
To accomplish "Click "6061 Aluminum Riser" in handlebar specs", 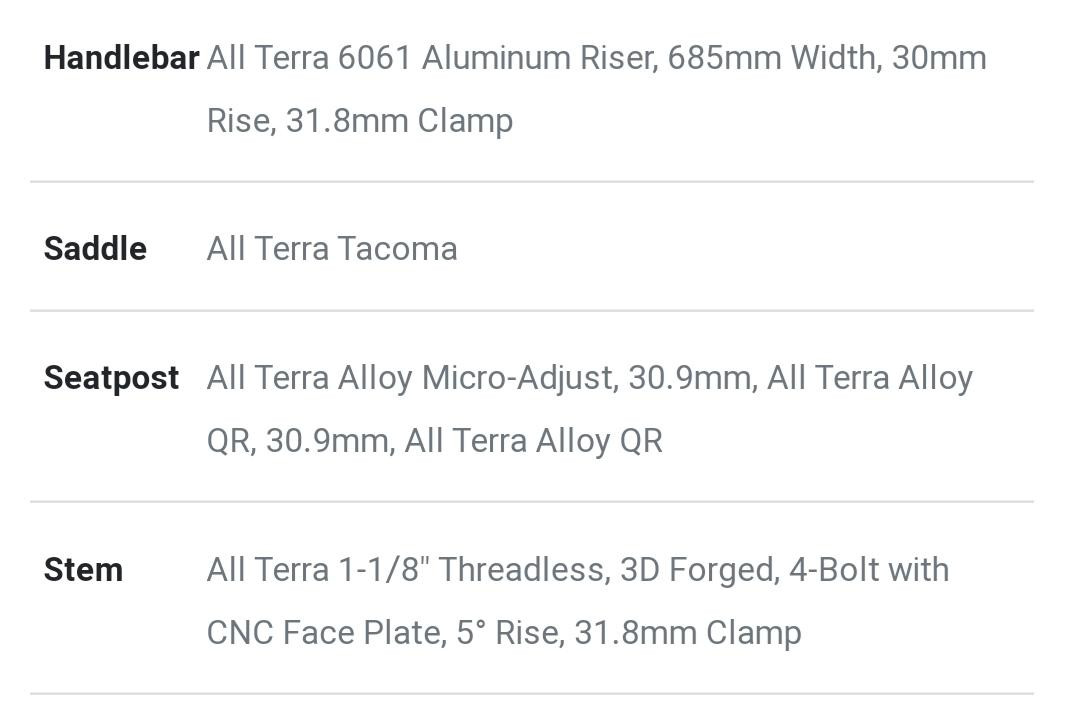I will point(497,58).
